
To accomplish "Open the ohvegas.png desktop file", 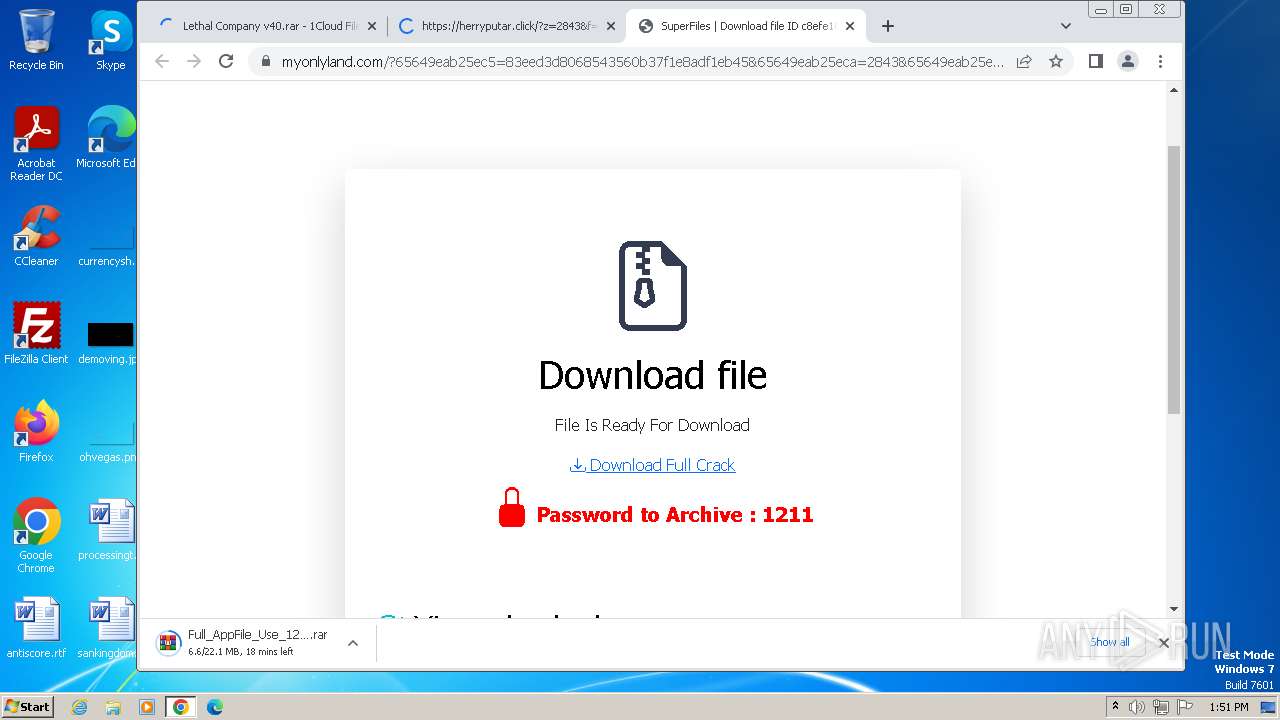I will coord(108,440).
